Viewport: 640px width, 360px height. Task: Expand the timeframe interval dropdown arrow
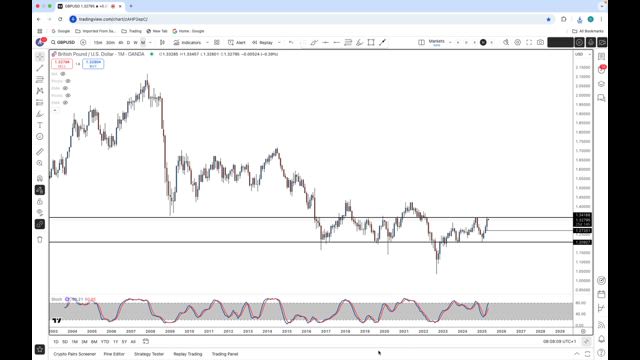[150, 42]
